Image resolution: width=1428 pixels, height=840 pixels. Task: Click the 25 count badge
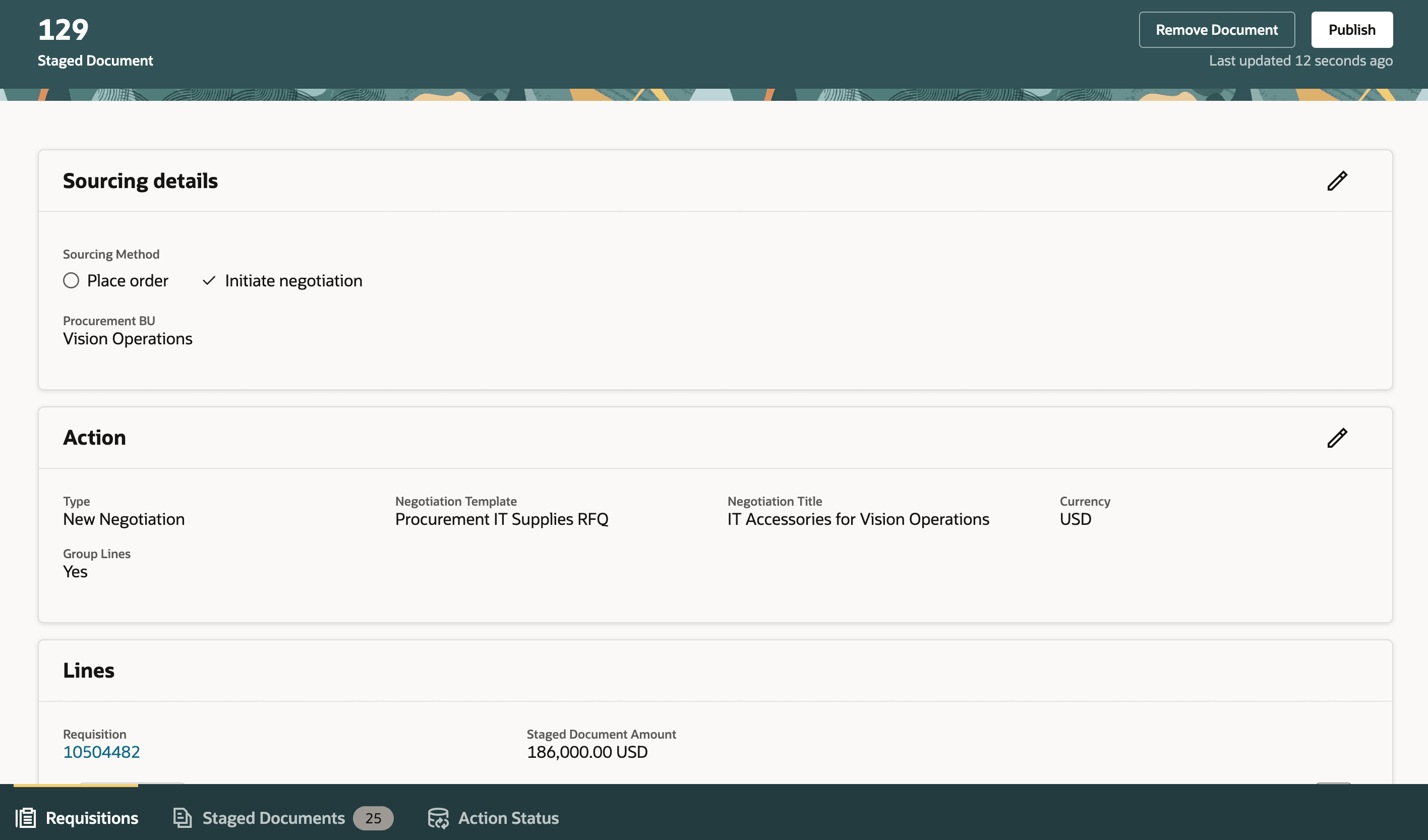373,818
